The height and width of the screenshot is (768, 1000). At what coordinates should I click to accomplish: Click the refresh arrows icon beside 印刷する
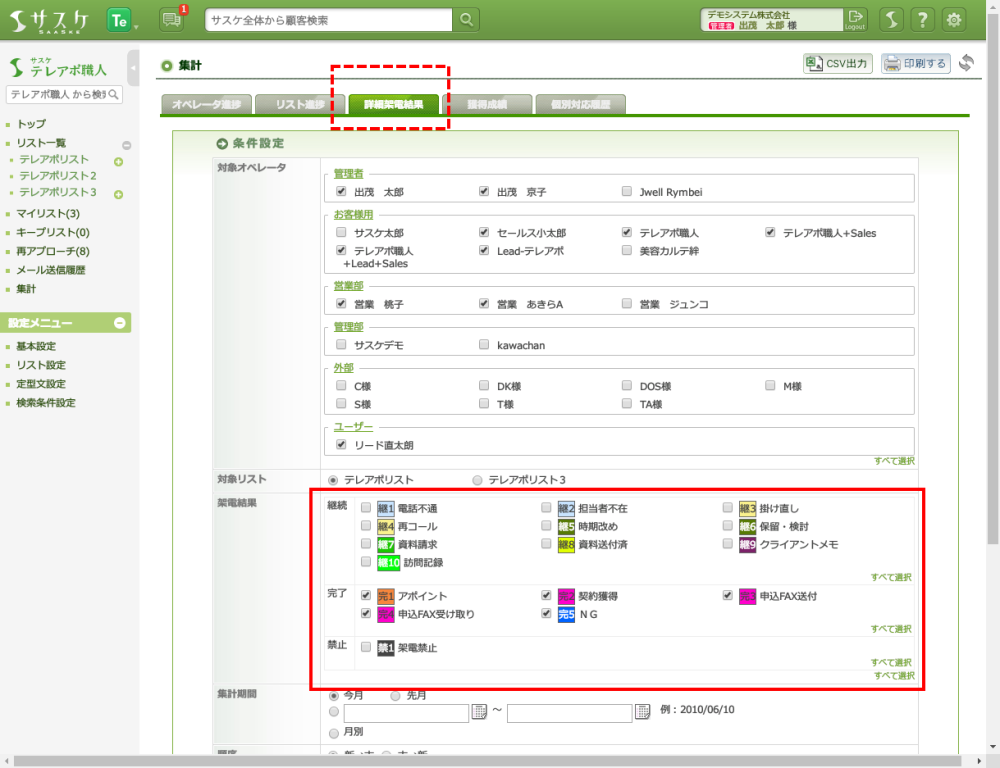click(x=965, y=64)
